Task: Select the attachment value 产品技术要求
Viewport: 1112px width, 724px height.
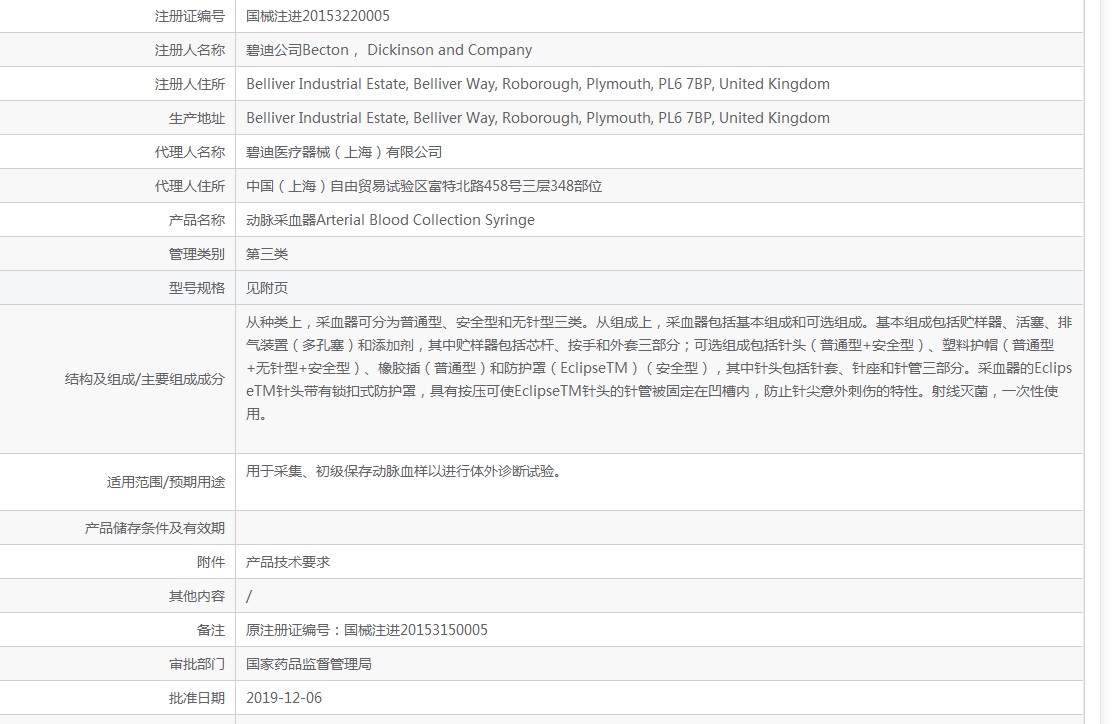Action: coord(288,562)
